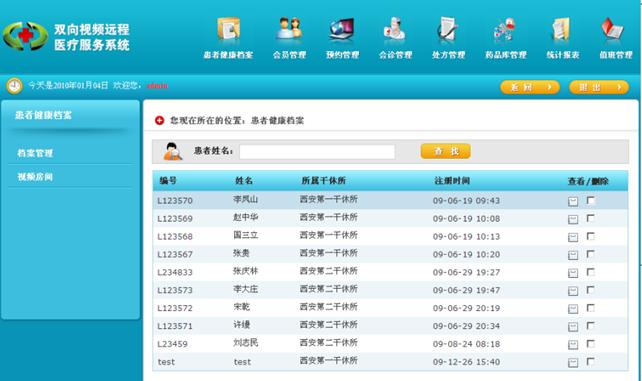Click registration time 09-12-26 15:40
The height and width of the screenshot is (381, 642).
tap(466, 362)
